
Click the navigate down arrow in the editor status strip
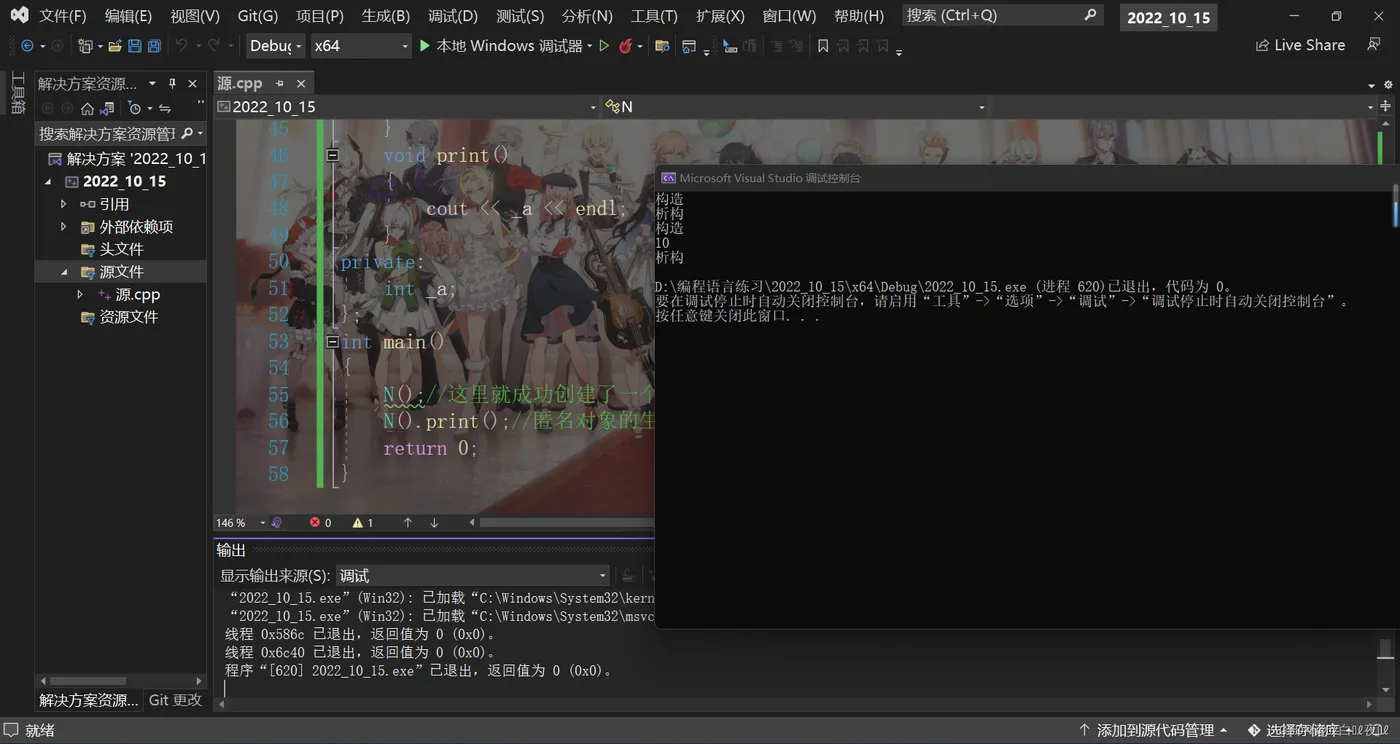[x=434, y=523]
